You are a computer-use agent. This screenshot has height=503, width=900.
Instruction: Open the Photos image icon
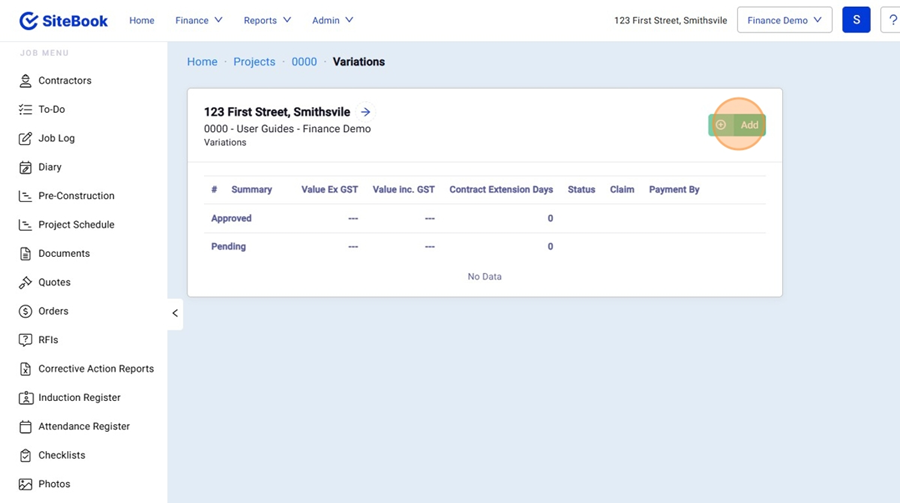coord(26,484)
